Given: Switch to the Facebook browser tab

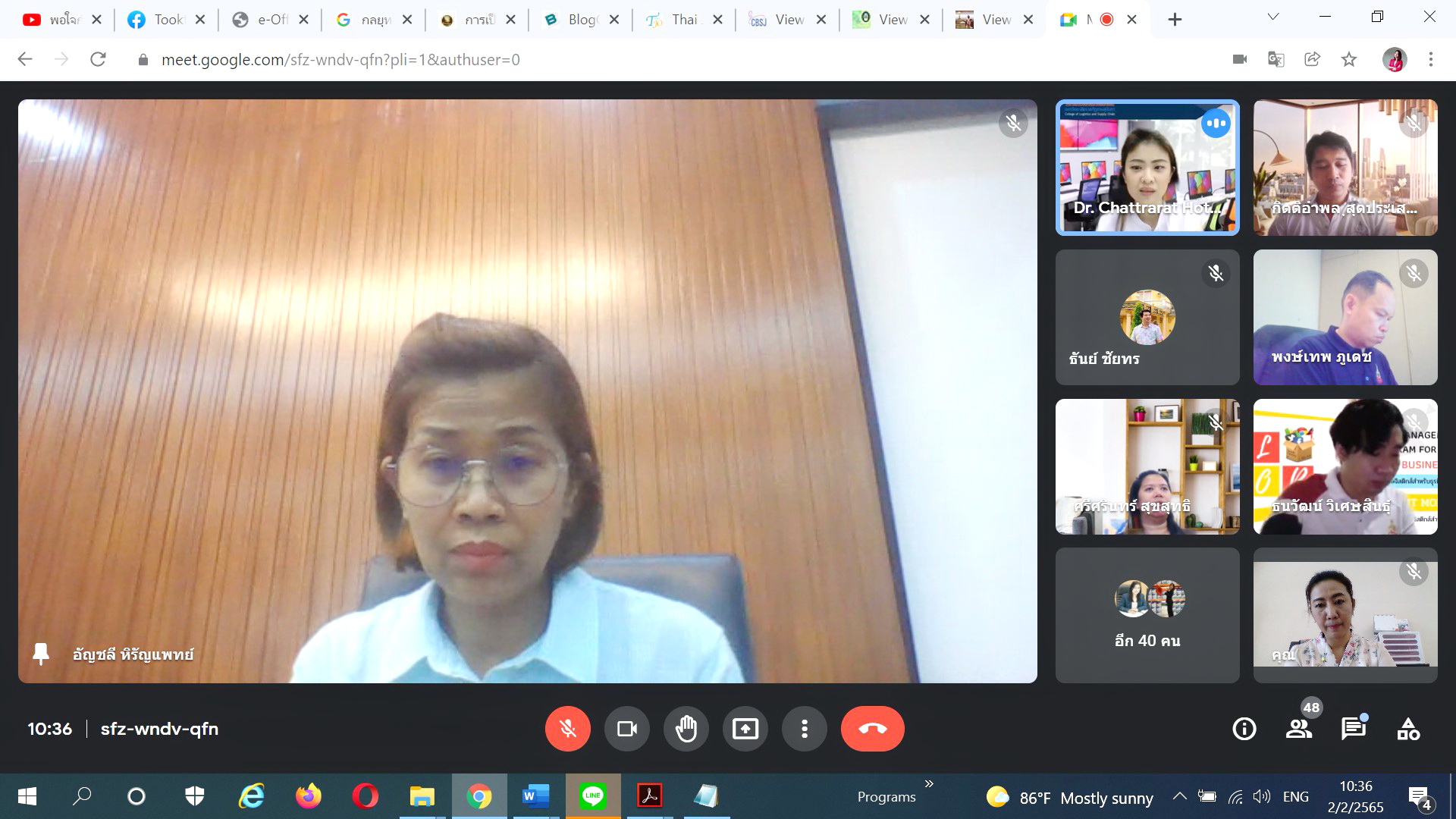Looking at the screenshot, I should [158, 20].
